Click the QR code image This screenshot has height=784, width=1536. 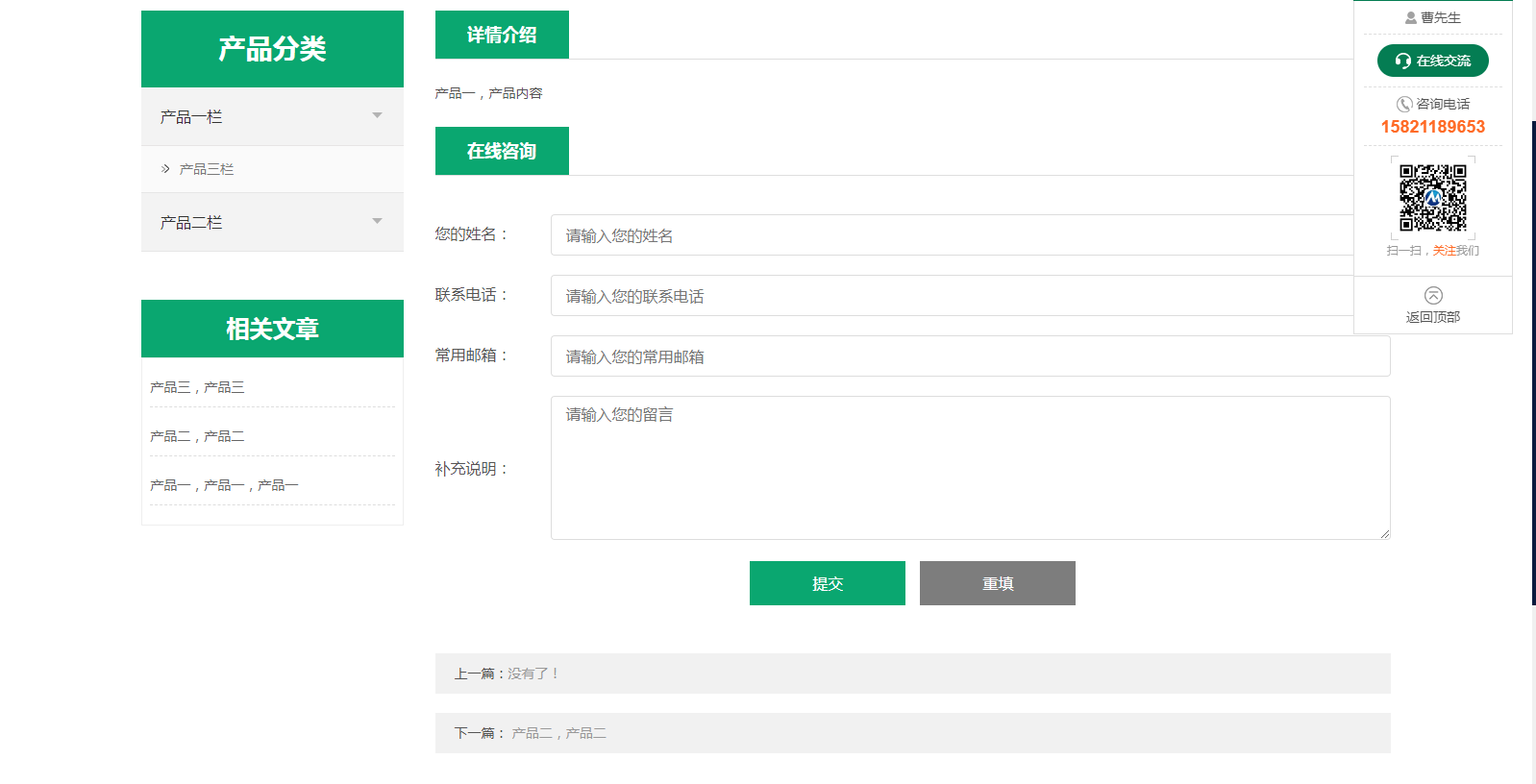1432,198
